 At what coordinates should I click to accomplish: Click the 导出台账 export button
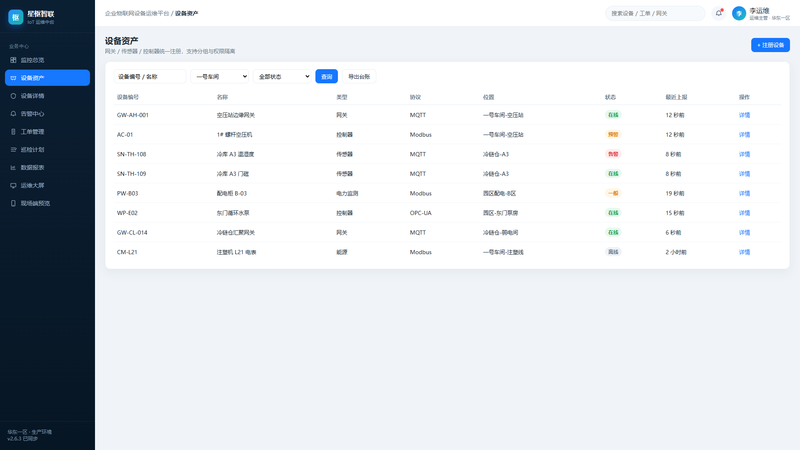pos(359,77)
